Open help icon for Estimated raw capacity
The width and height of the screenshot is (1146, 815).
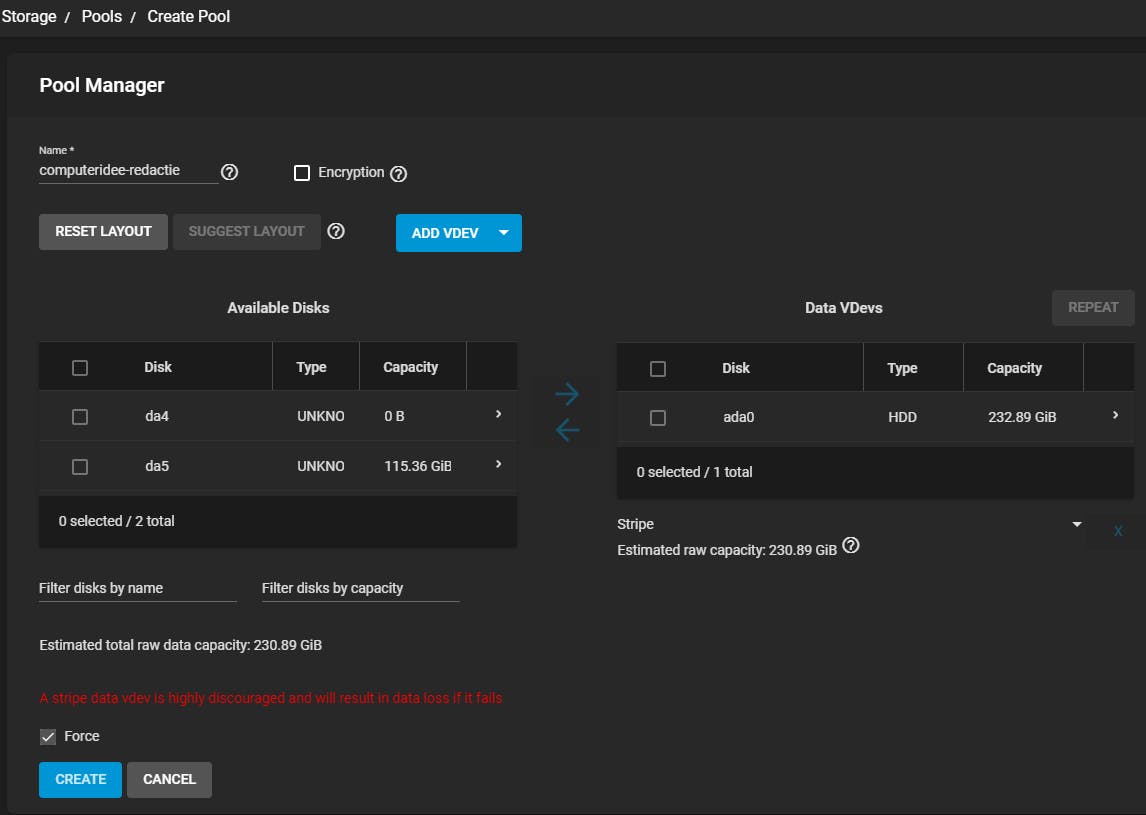pyautogui.click(x=851, y=545)
